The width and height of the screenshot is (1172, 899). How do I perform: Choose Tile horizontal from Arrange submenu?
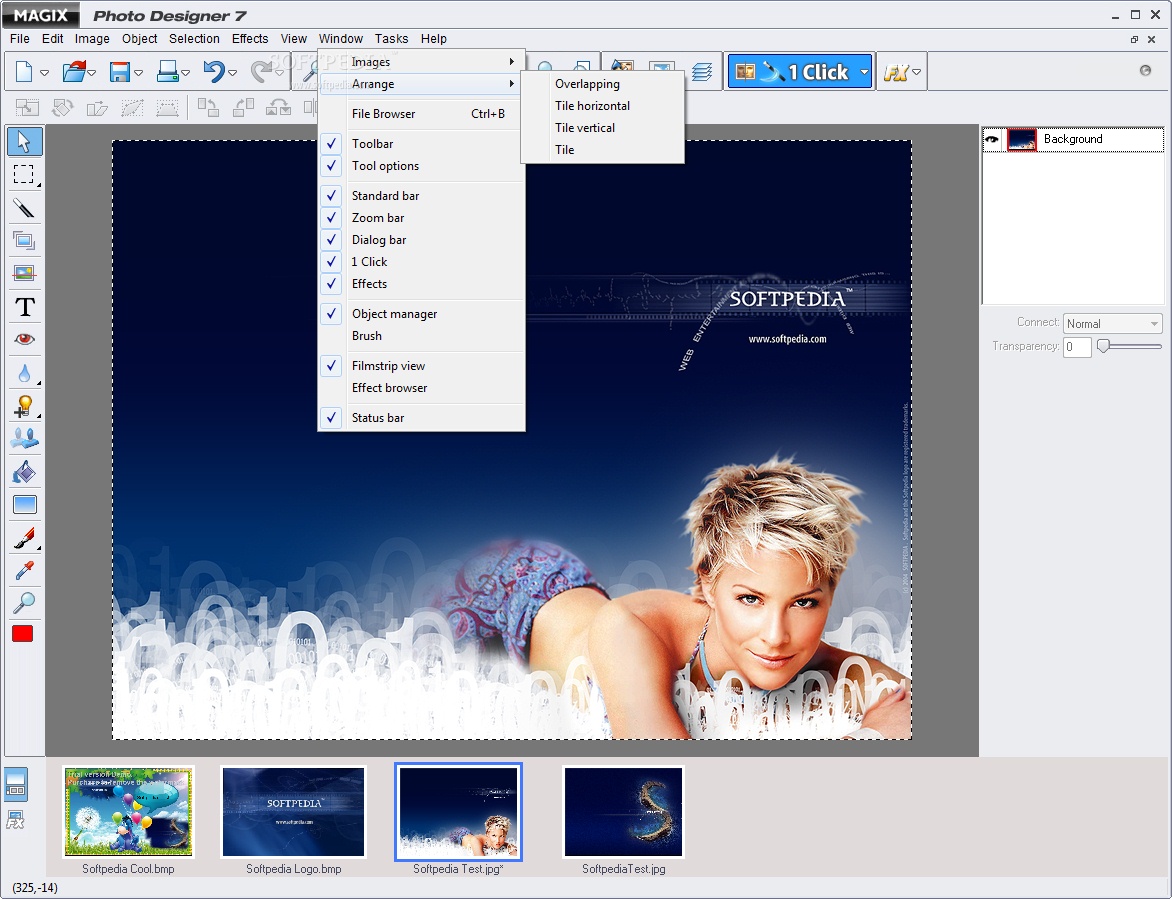pos(602,106)
